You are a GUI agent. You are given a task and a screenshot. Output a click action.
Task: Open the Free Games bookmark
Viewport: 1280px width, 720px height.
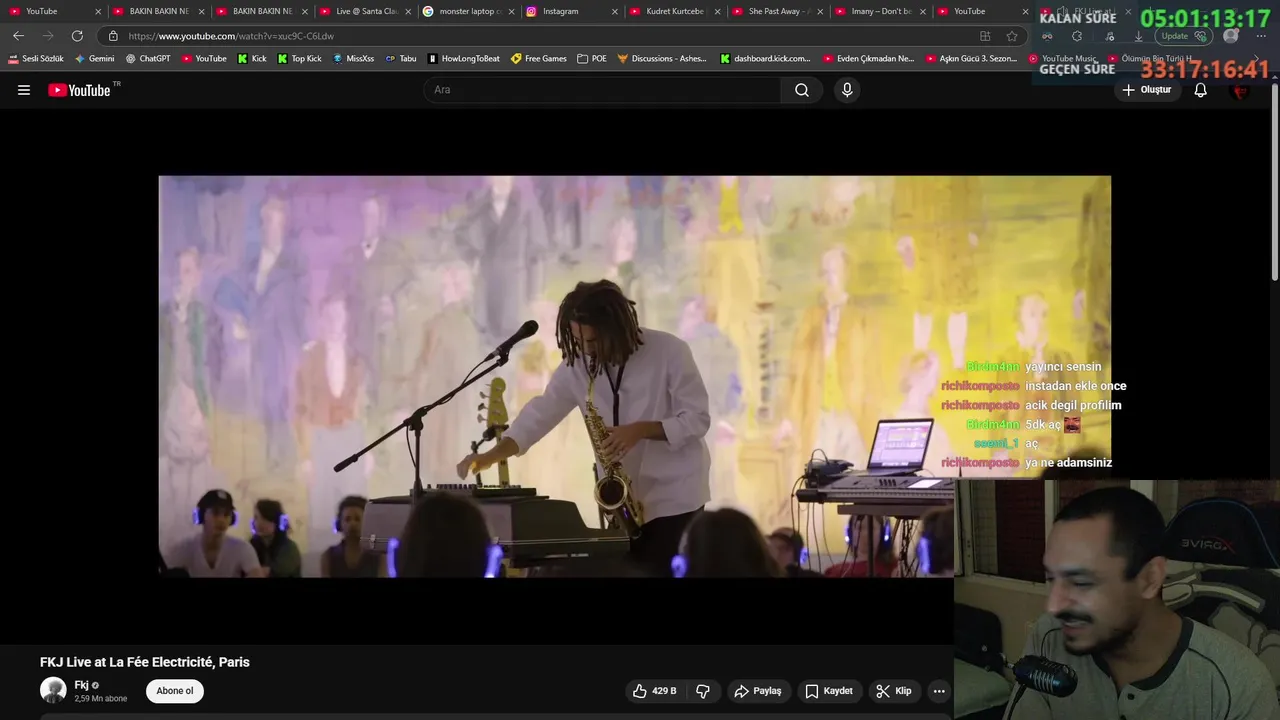[539, 59]
